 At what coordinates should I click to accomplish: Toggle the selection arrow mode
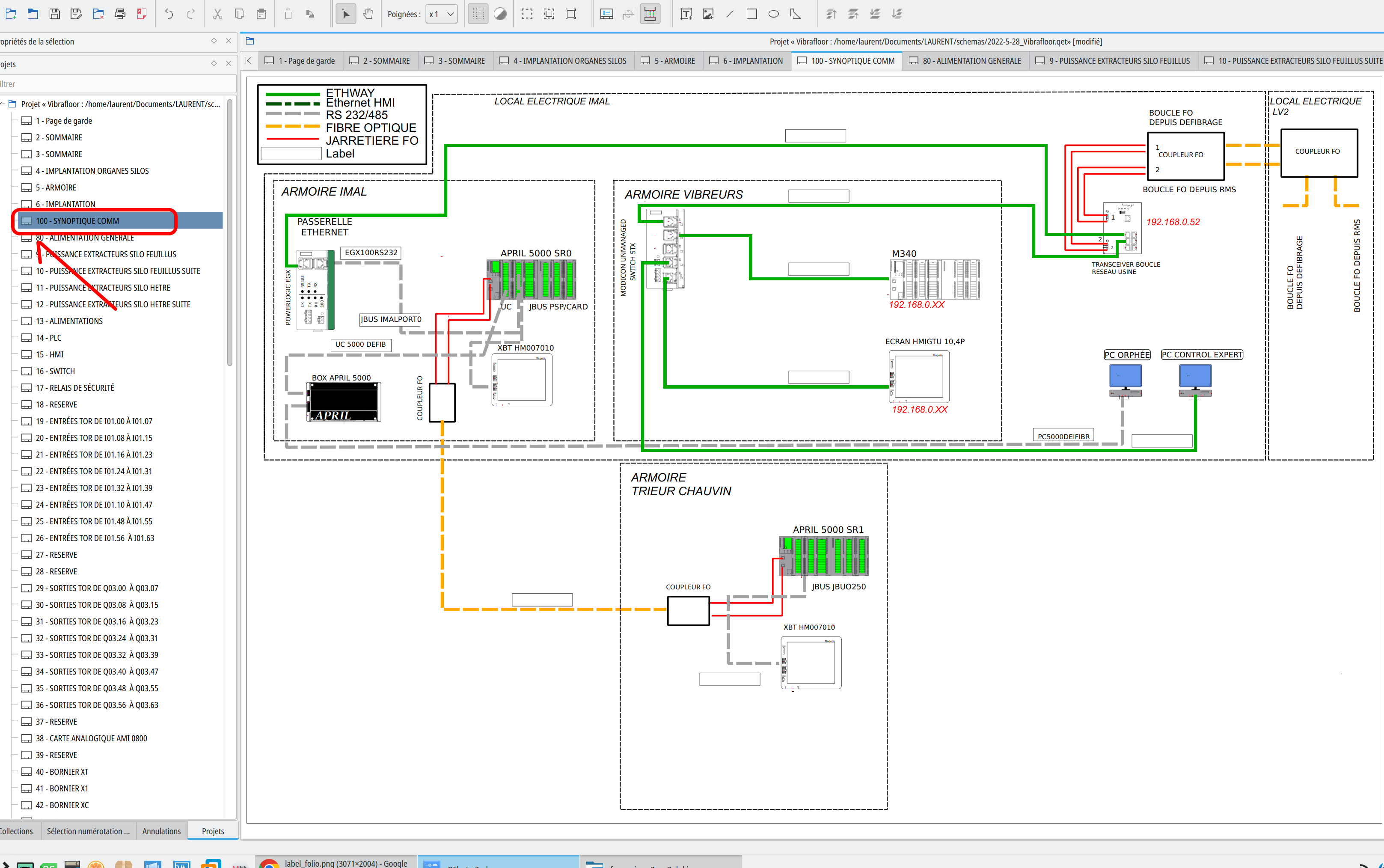pyautogui.click(x=345, y=14)
